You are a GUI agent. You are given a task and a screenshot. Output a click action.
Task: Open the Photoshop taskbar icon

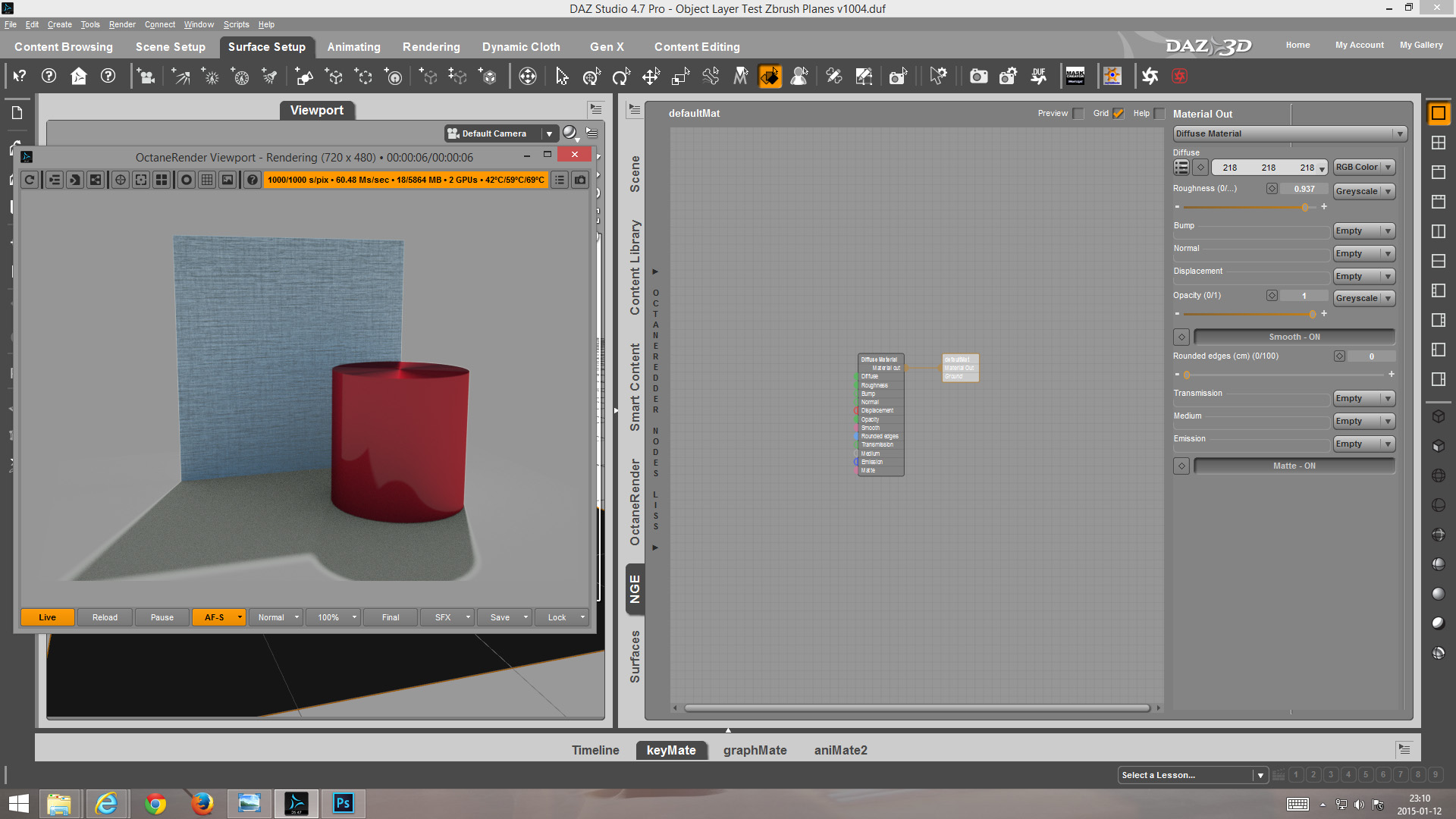[x=343, y=803]
